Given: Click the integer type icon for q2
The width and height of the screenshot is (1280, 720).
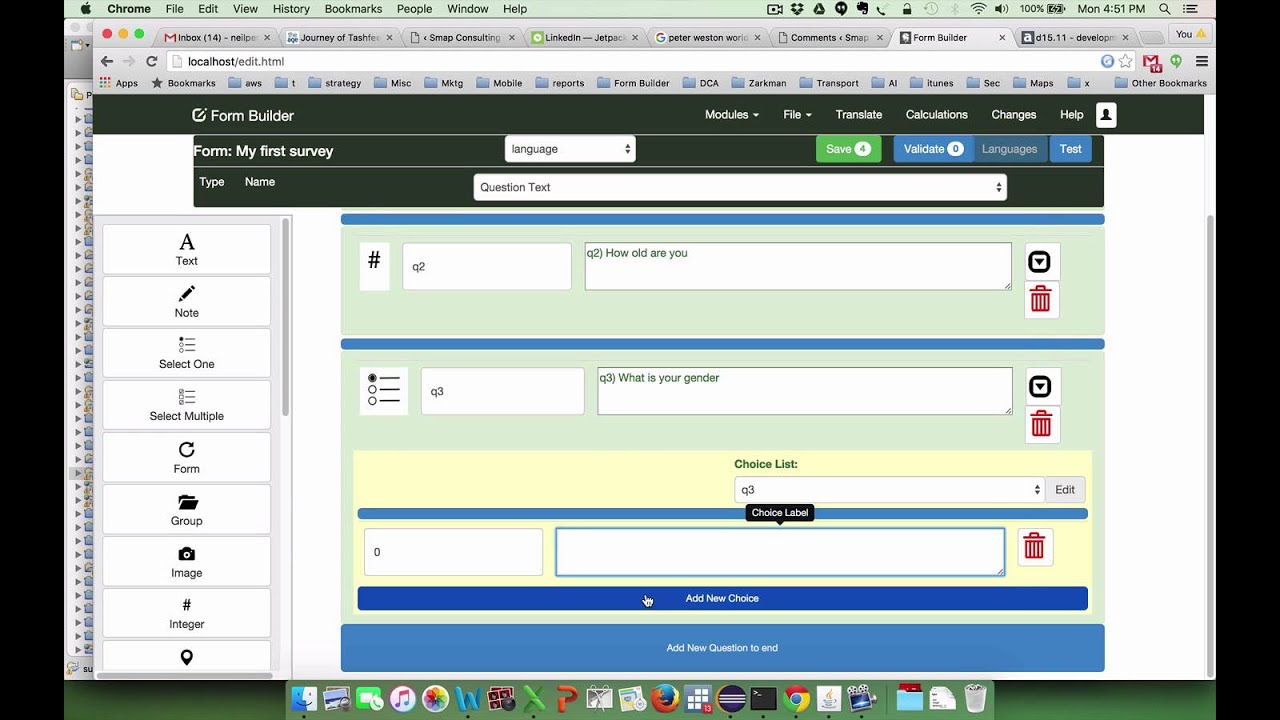Looking at the screenshot, I should [374, 265].
